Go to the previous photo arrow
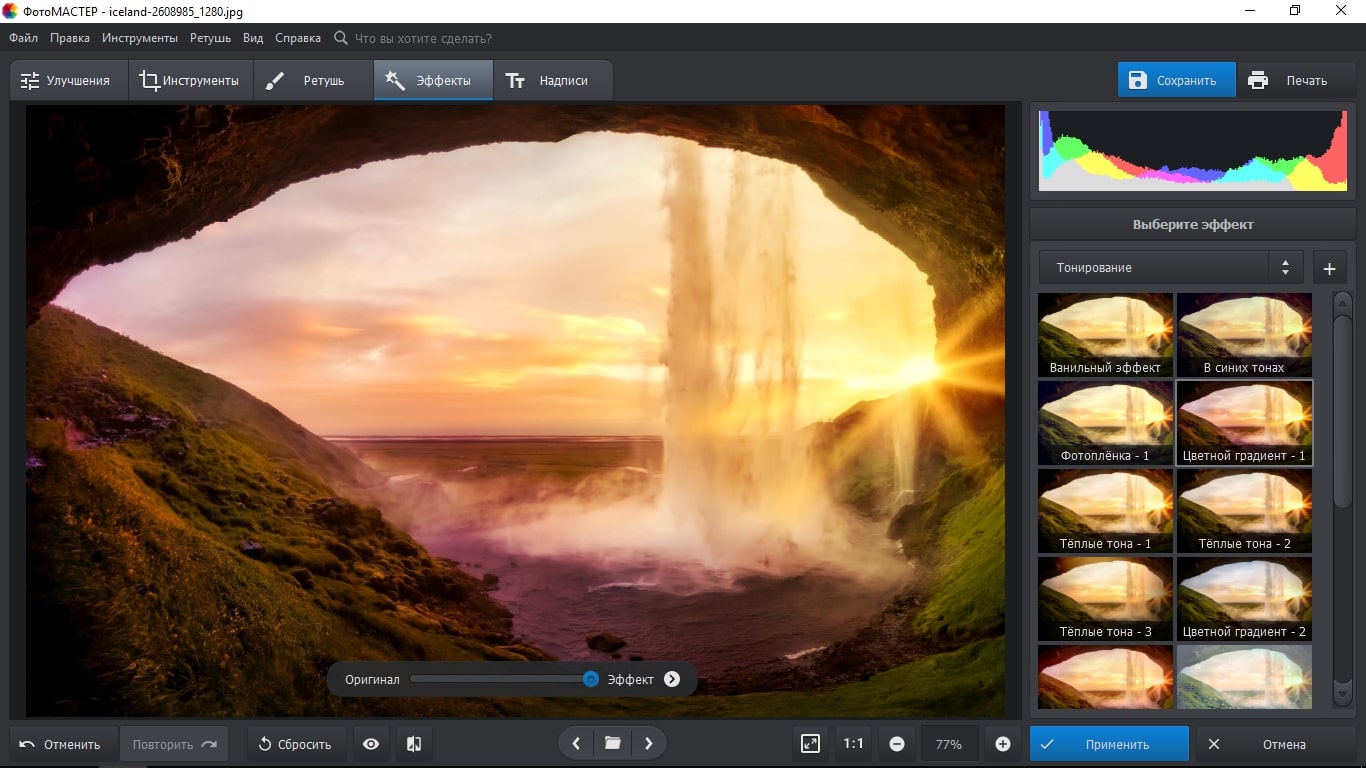The image size is (1366, 768). pos(576,743)
